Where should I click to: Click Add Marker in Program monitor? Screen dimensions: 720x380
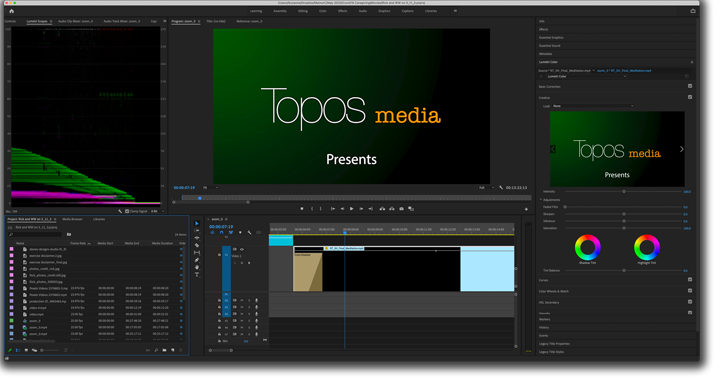[302, 209]
